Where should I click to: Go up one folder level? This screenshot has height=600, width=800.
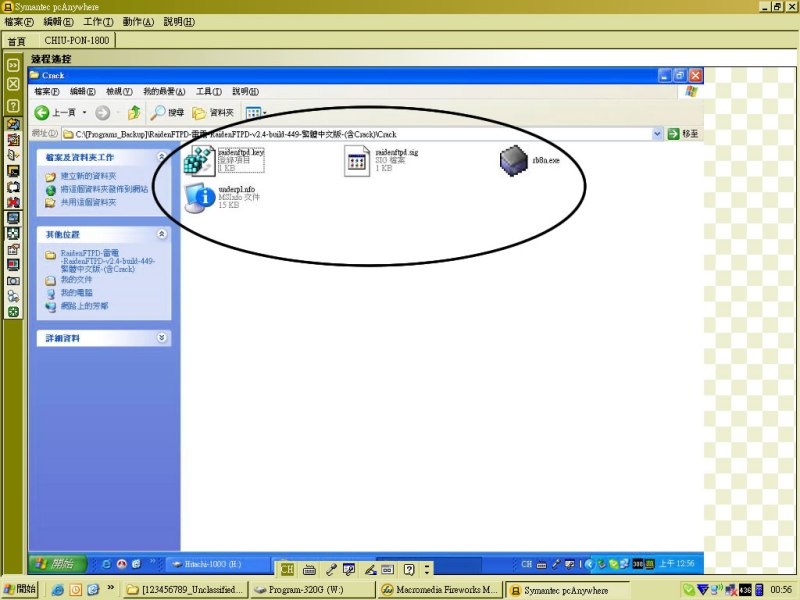pos(134,112)
